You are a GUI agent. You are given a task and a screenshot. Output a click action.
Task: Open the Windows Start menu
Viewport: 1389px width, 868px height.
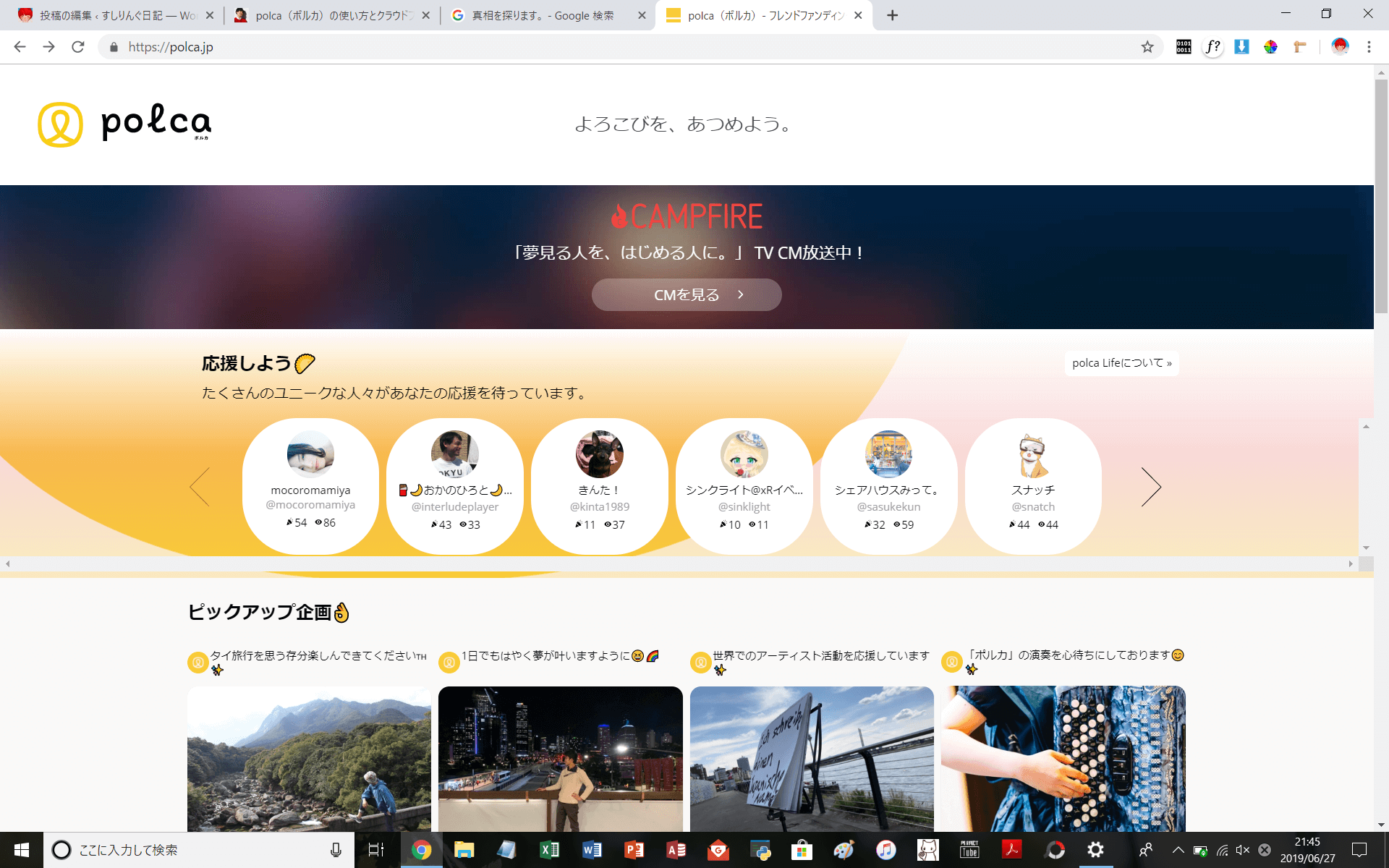(x=22, y=850)
